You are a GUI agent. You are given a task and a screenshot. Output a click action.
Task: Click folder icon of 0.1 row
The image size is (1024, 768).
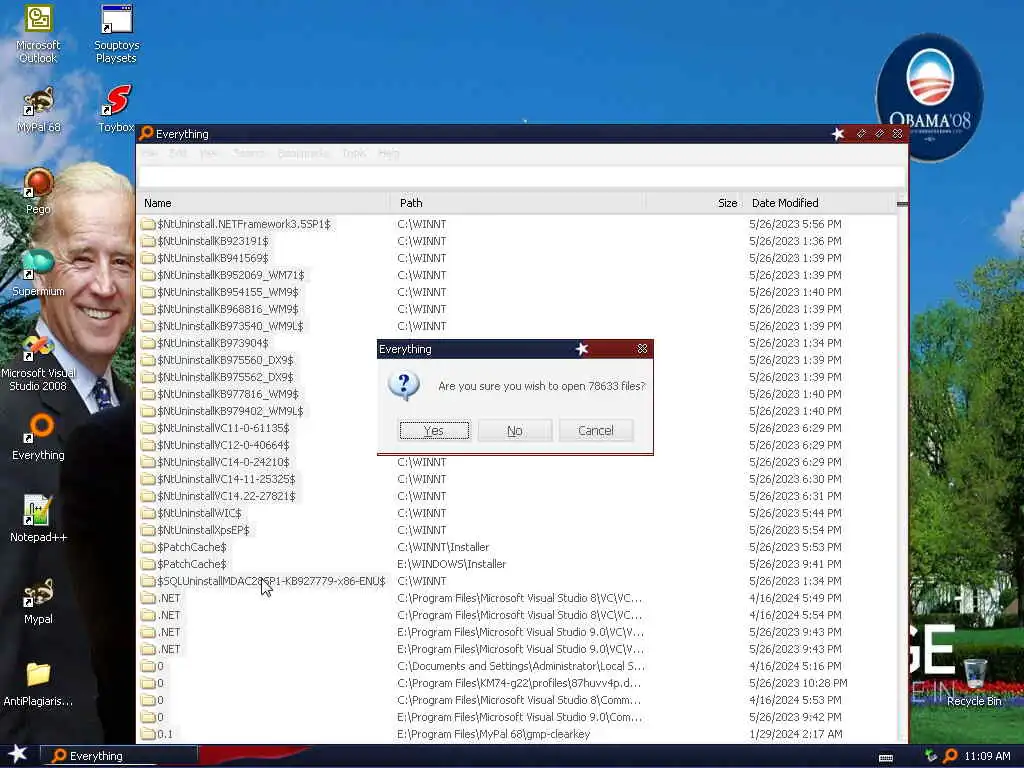148,734
